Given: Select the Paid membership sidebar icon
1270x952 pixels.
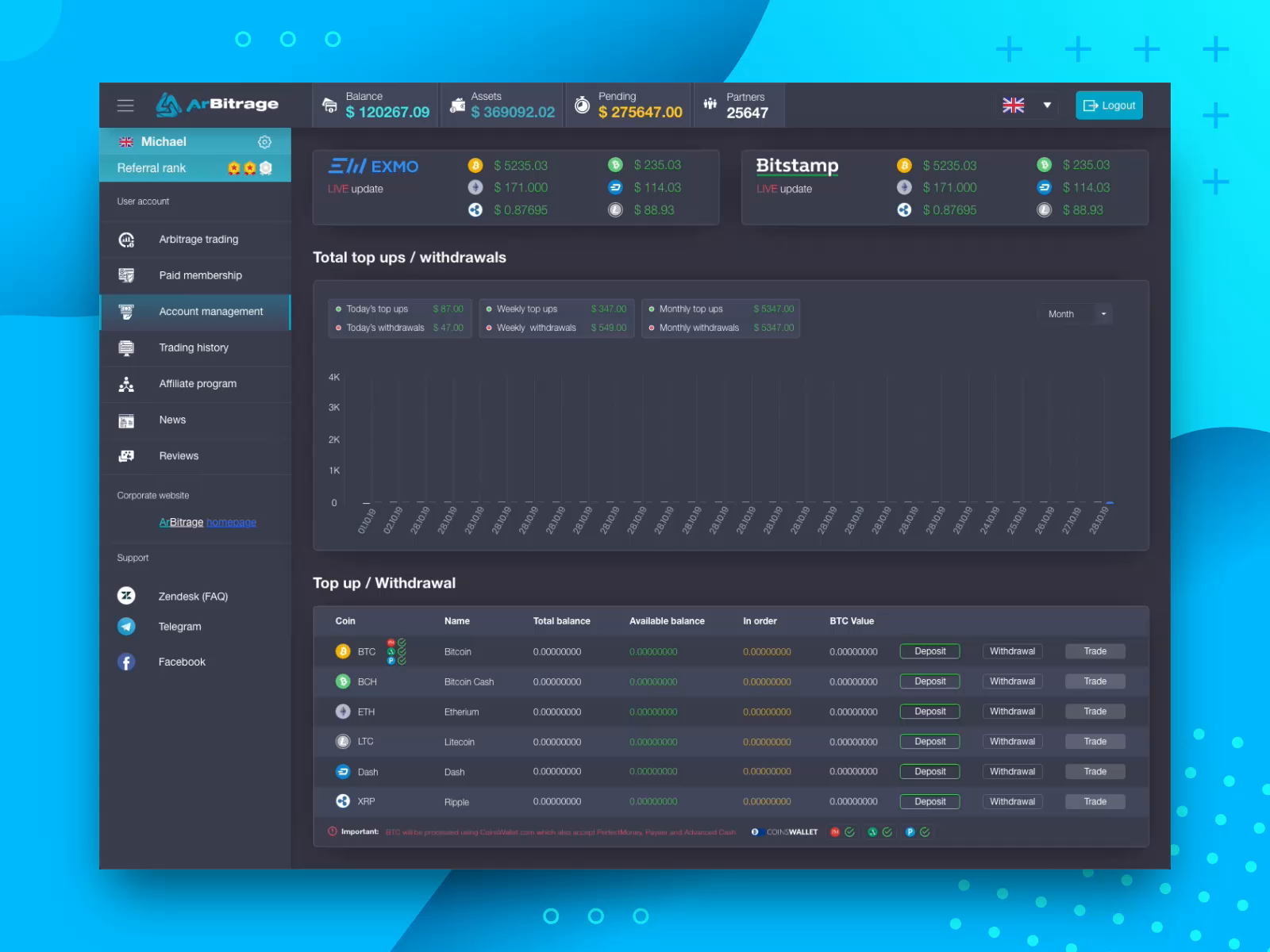Looking at the screenshot, I should click(x=125, y=275).
